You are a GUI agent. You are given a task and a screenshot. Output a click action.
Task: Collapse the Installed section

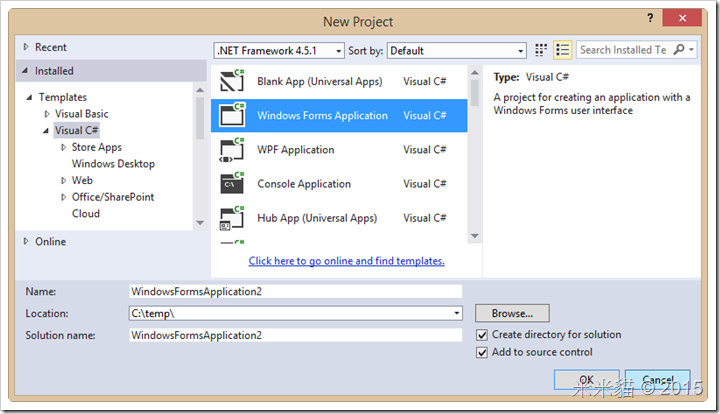[25, 71]
